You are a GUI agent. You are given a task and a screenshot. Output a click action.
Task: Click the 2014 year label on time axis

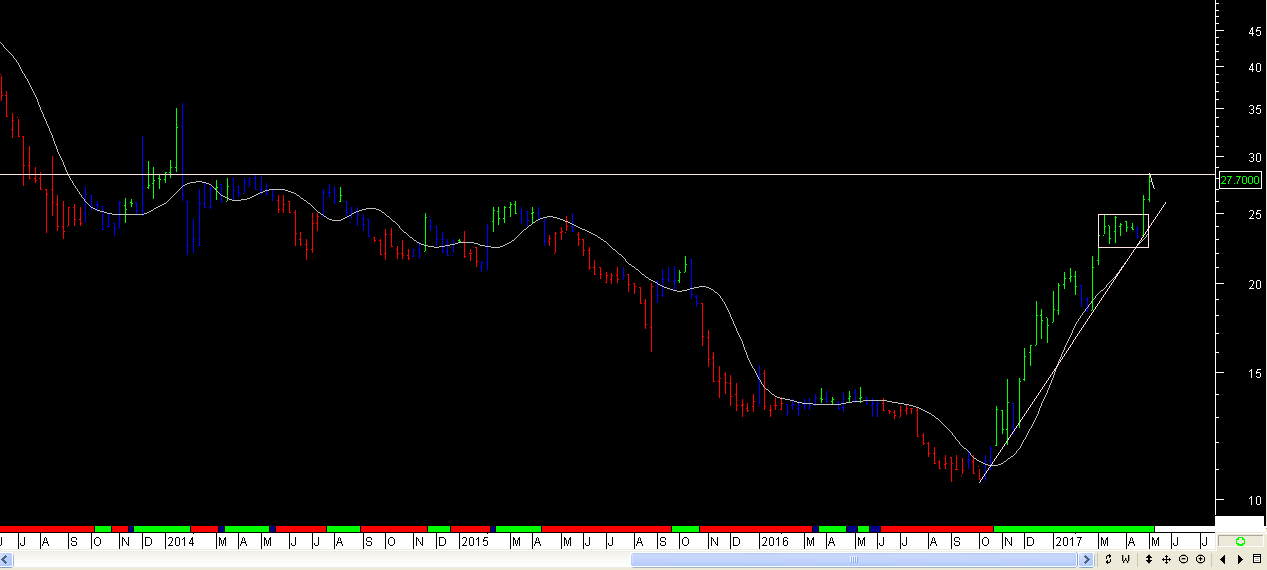coord(181,541)
